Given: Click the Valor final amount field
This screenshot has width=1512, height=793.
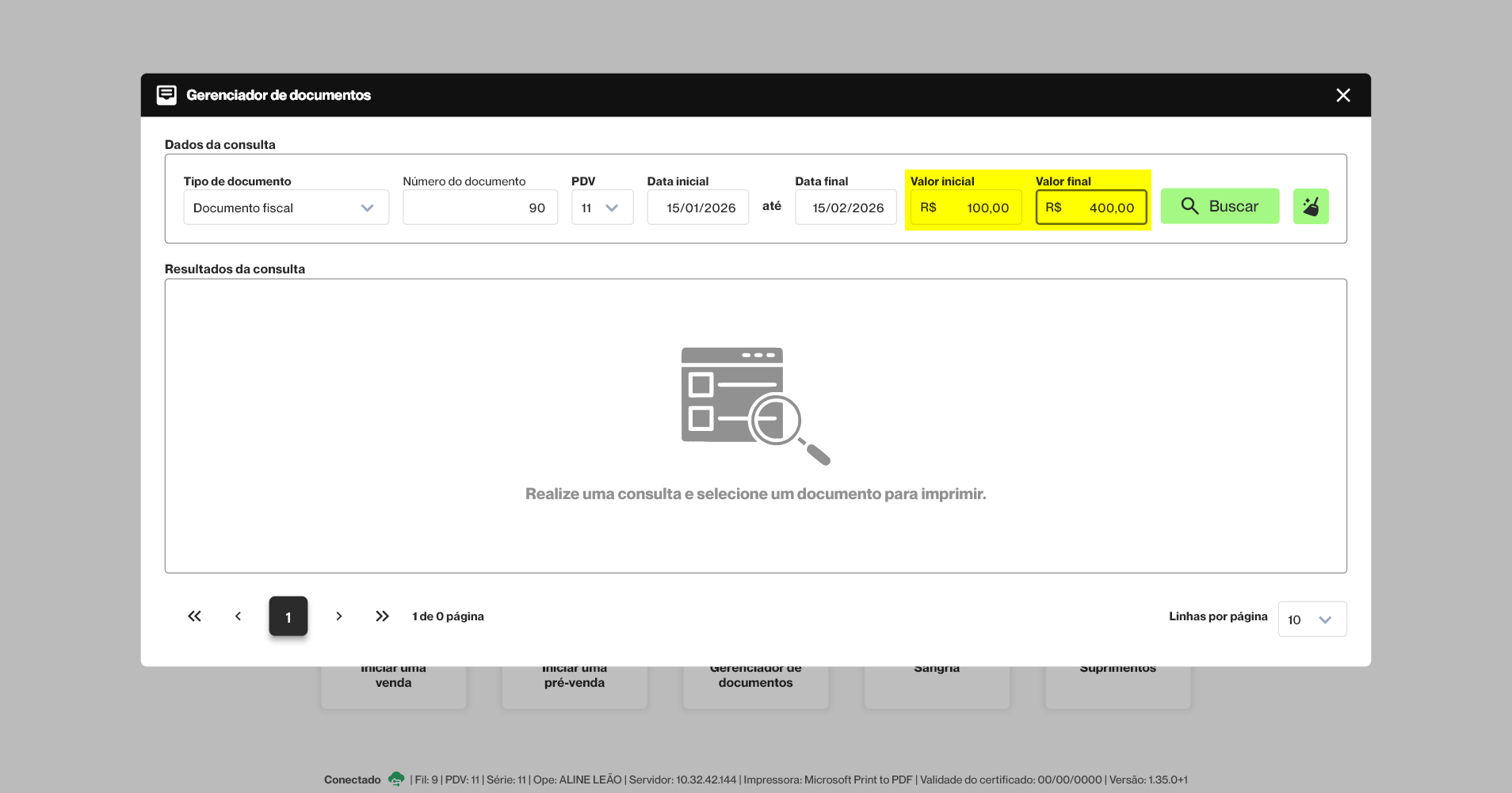Looking at the screenshot, I should point(1090,208).
